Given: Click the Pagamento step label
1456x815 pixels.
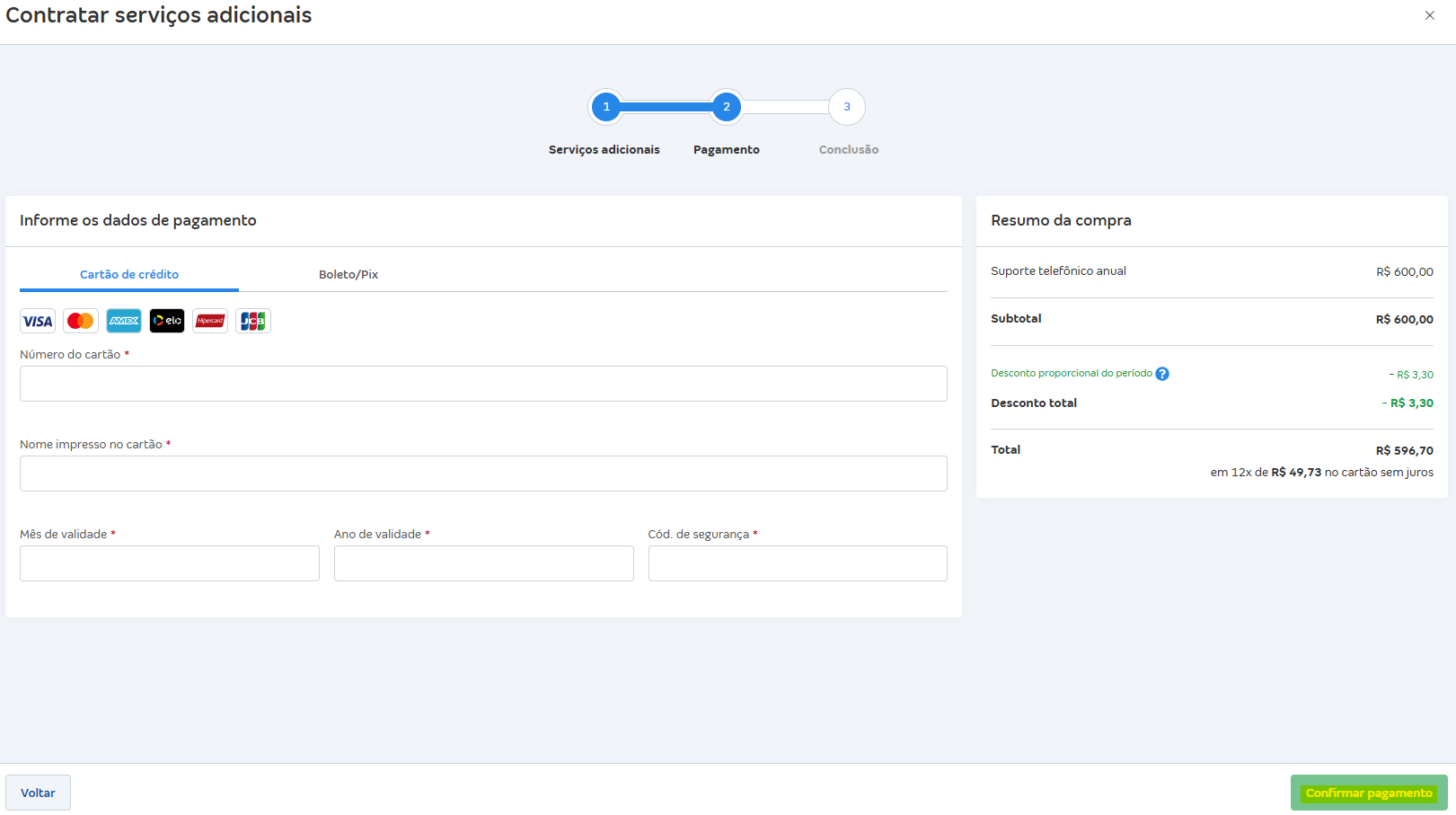Looking at the screenshot, I should tap(727, 149).
